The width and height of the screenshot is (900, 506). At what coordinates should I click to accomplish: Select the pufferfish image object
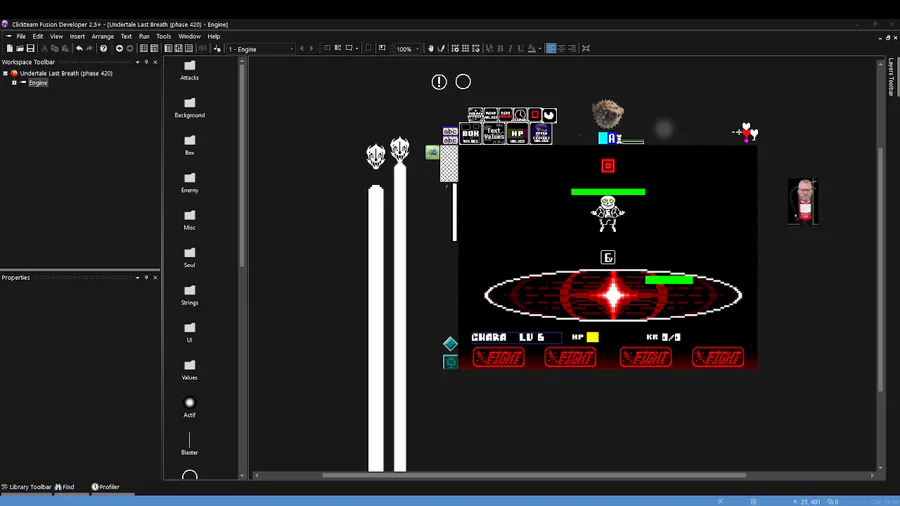(x=608, y=114)
